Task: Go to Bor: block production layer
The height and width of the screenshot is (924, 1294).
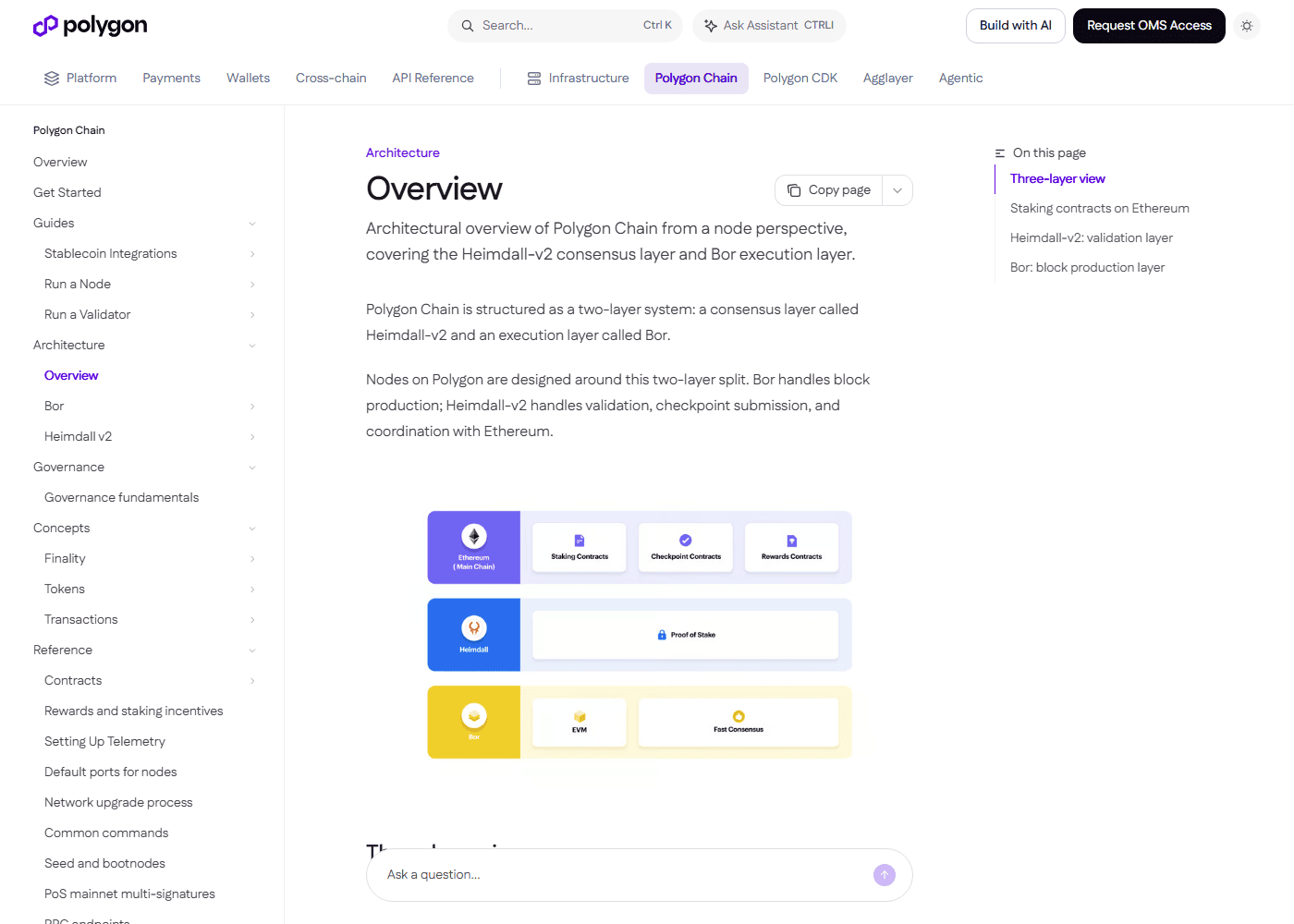Action: click(1087, 268)
